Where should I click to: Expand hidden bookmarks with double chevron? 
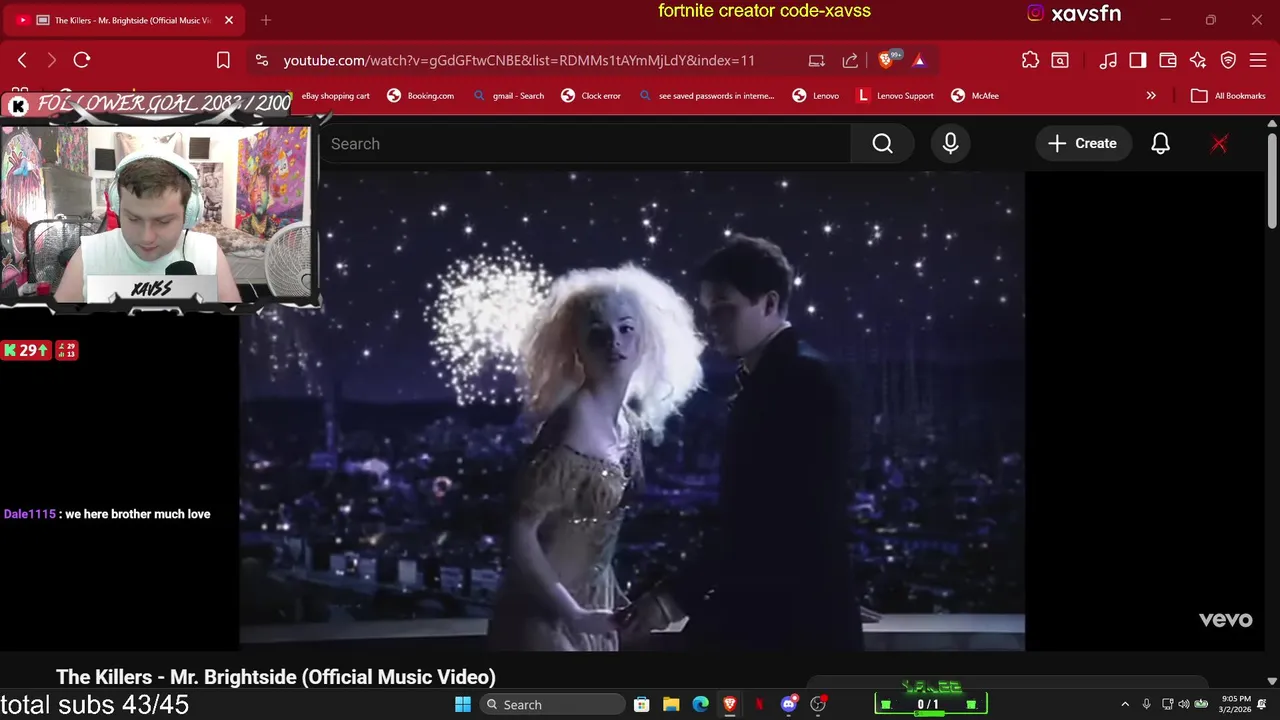click(x=1151, y=96)
